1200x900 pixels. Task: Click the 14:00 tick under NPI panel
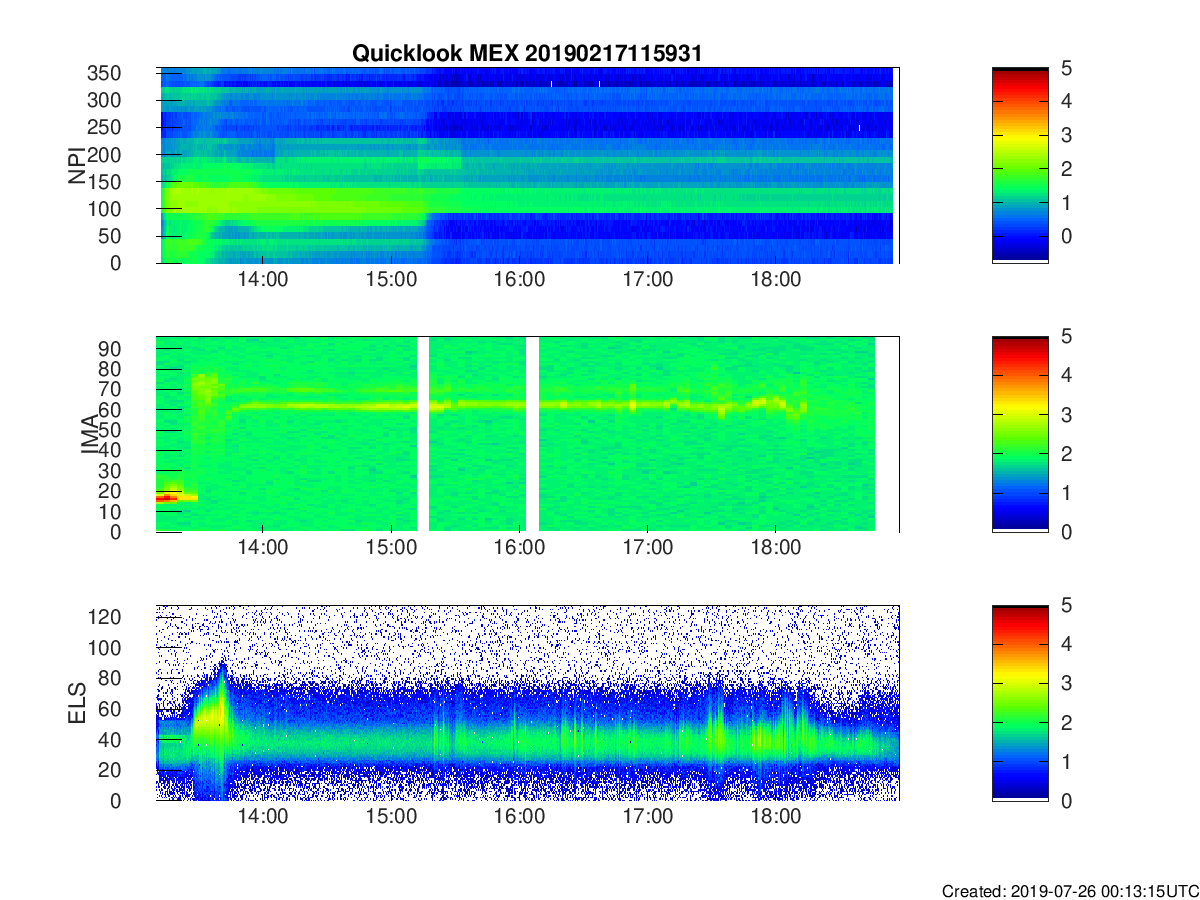pyautogui.click(x=263, y=279)
